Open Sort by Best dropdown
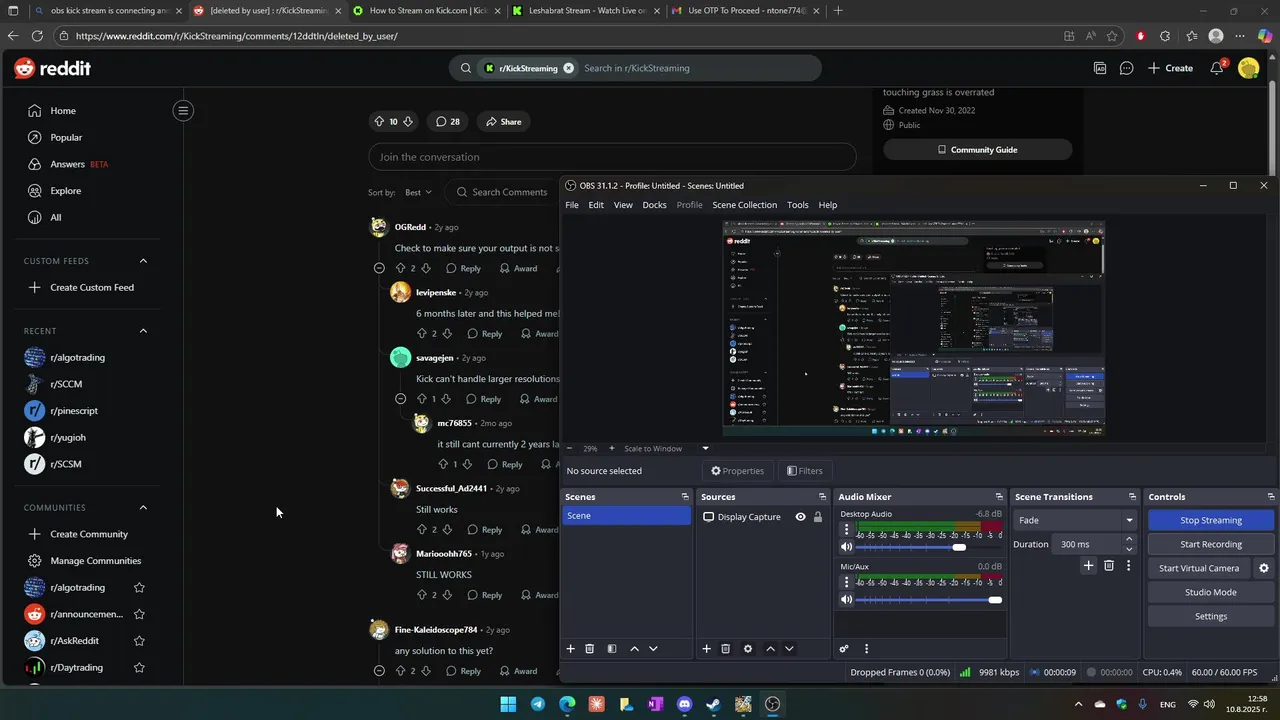 click(418, 192)
